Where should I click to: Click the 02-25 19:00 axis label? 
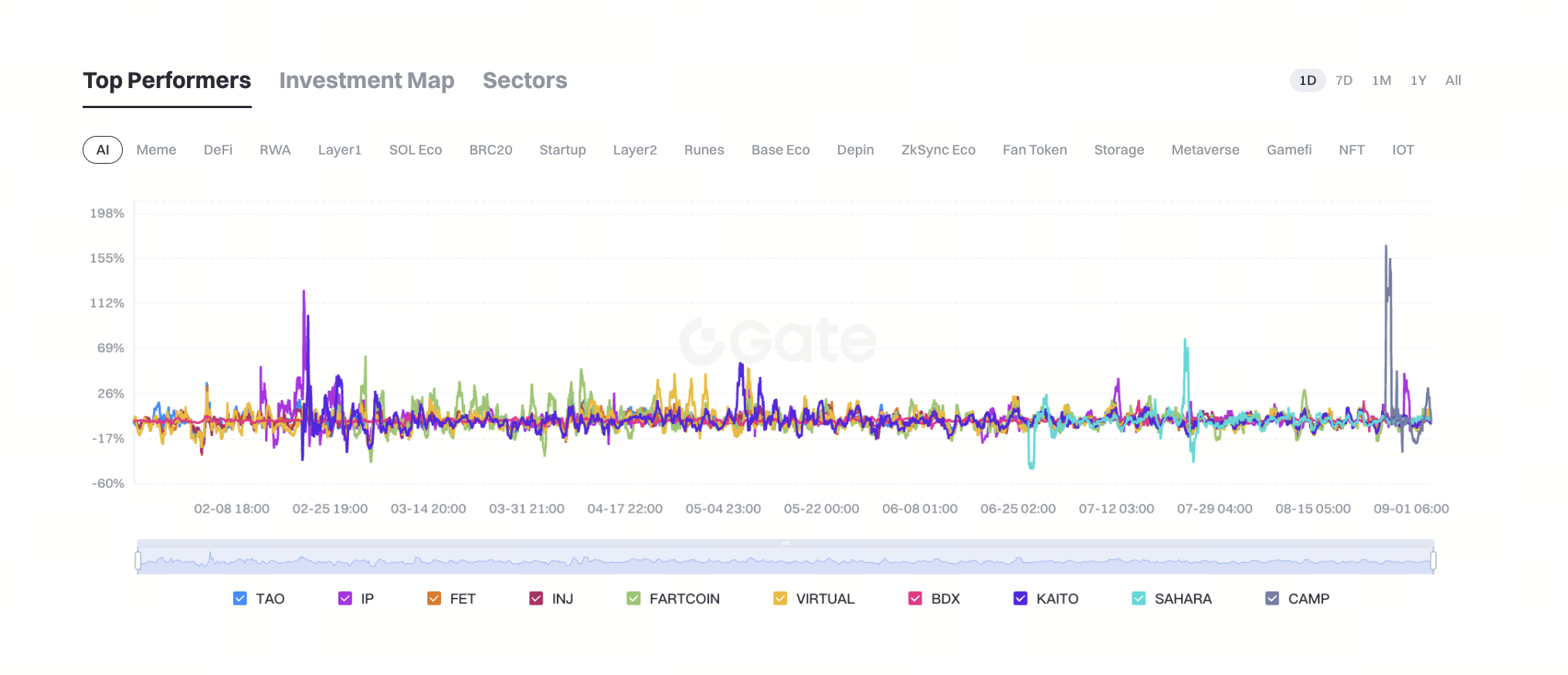pos(330,509)
